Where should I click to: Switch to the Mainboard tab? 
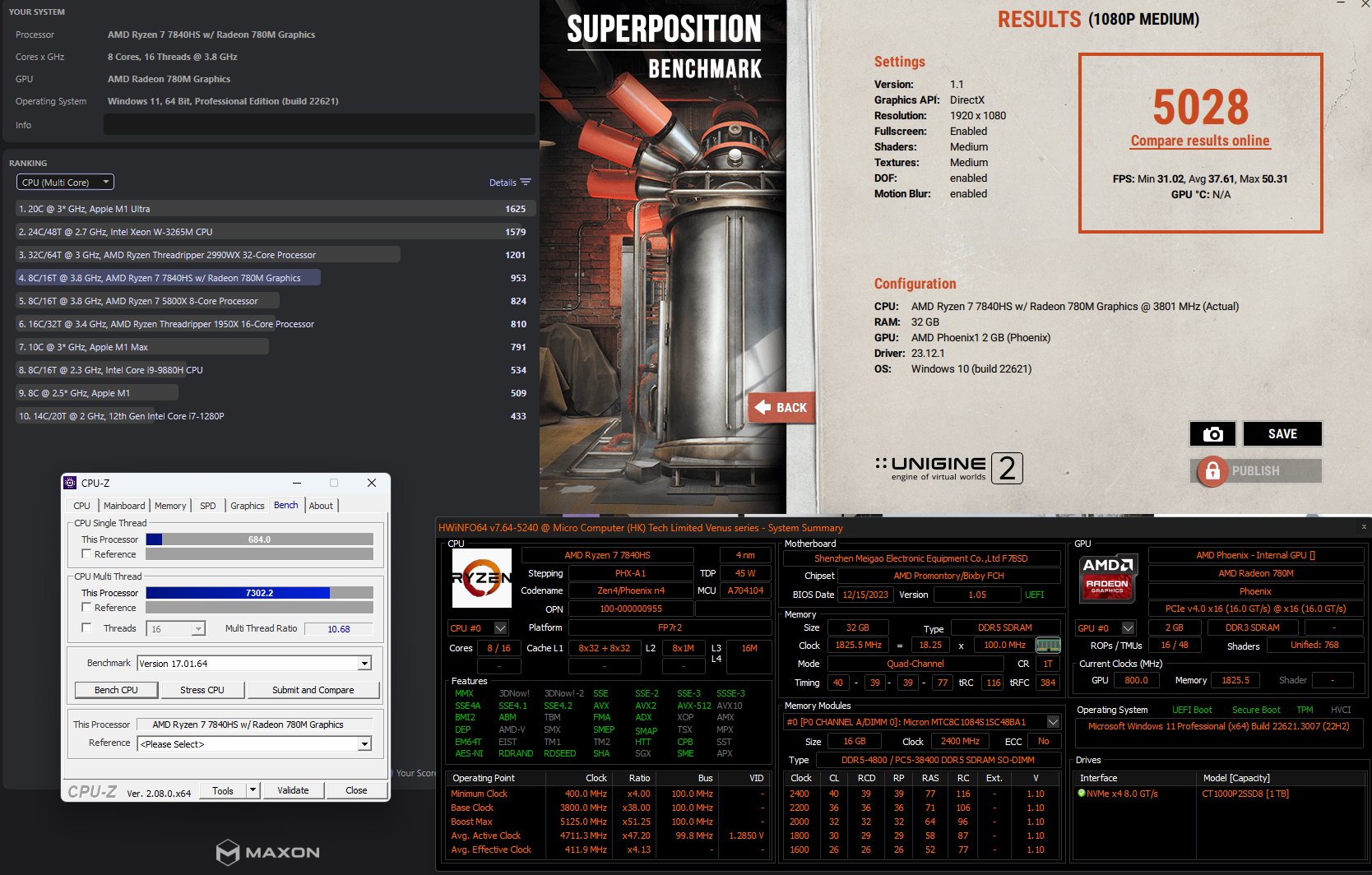pyautogui.click(x=124, y=506)
